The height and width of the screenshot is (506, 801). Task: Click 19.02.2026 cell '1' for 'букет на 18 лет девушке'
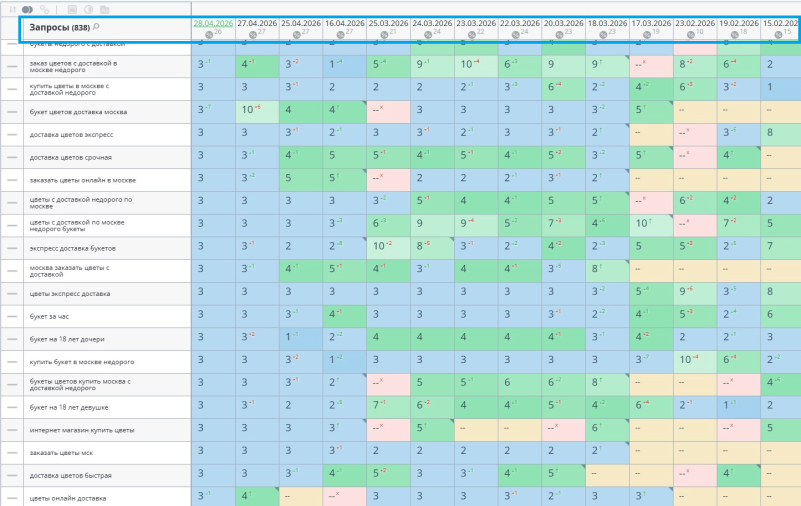point(739,407)
